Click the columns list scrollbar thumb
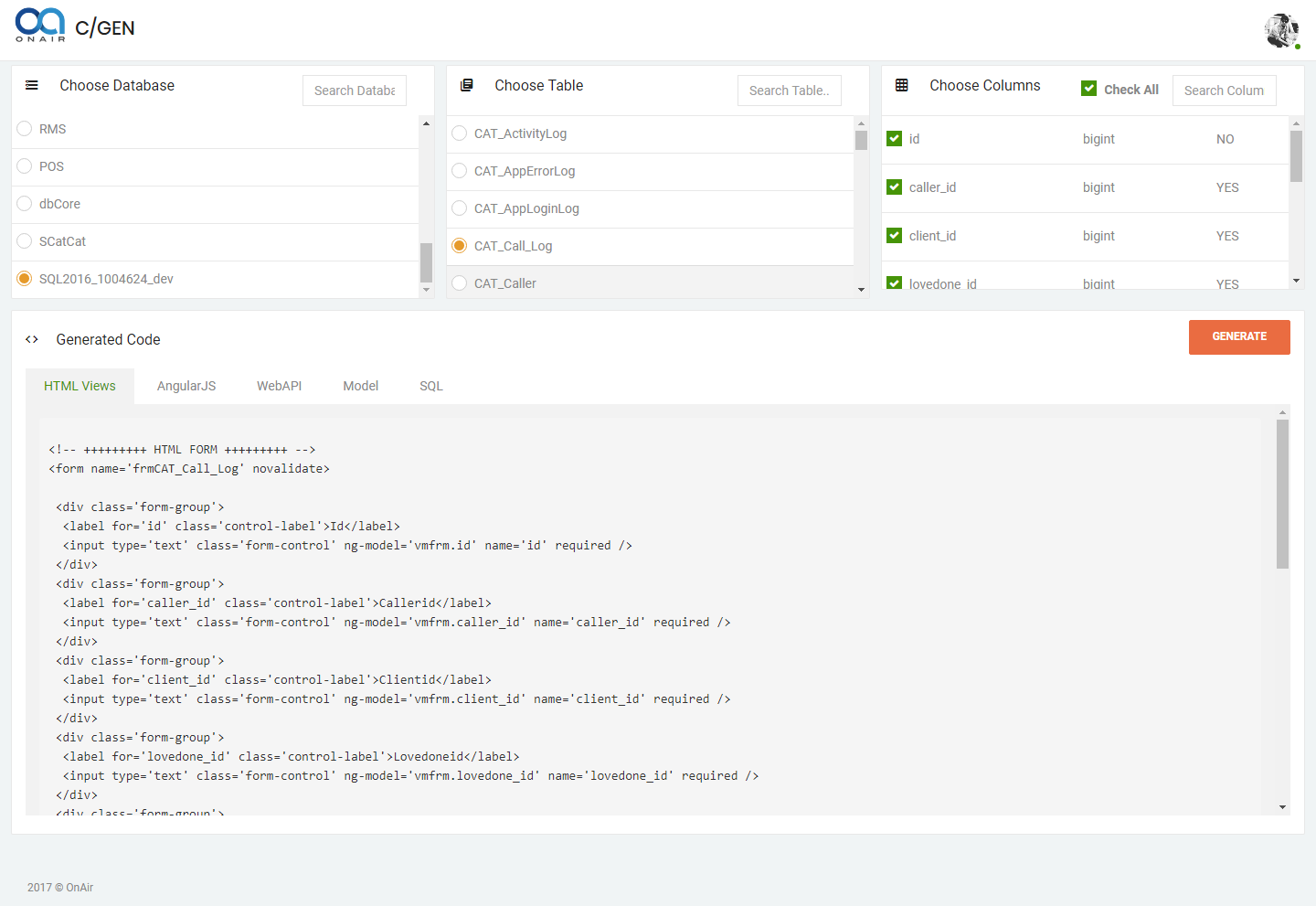Image resolution: width=1316 pixels, height=906 pixels. pos(1296,156)
